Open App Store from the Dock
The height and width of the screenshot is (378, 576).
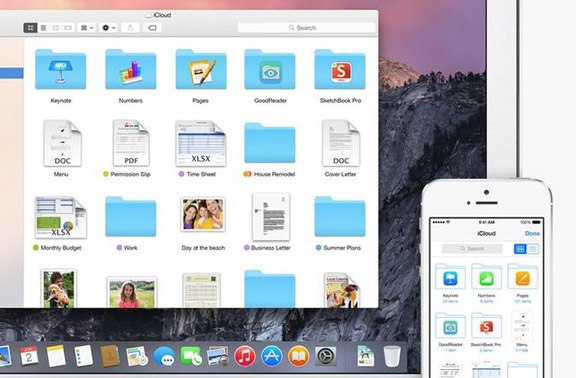coord(272,356)
